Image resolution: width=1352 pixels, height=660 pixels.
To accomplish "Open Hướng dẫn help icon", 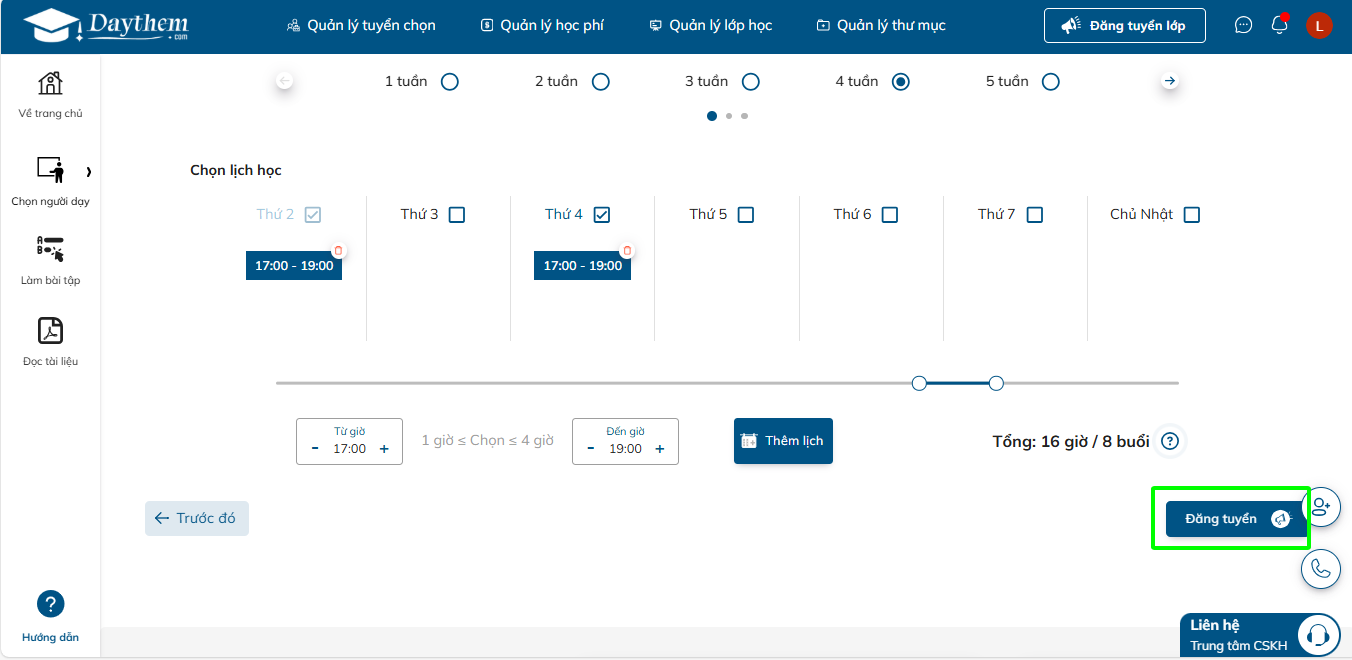I will click(50, 604).
